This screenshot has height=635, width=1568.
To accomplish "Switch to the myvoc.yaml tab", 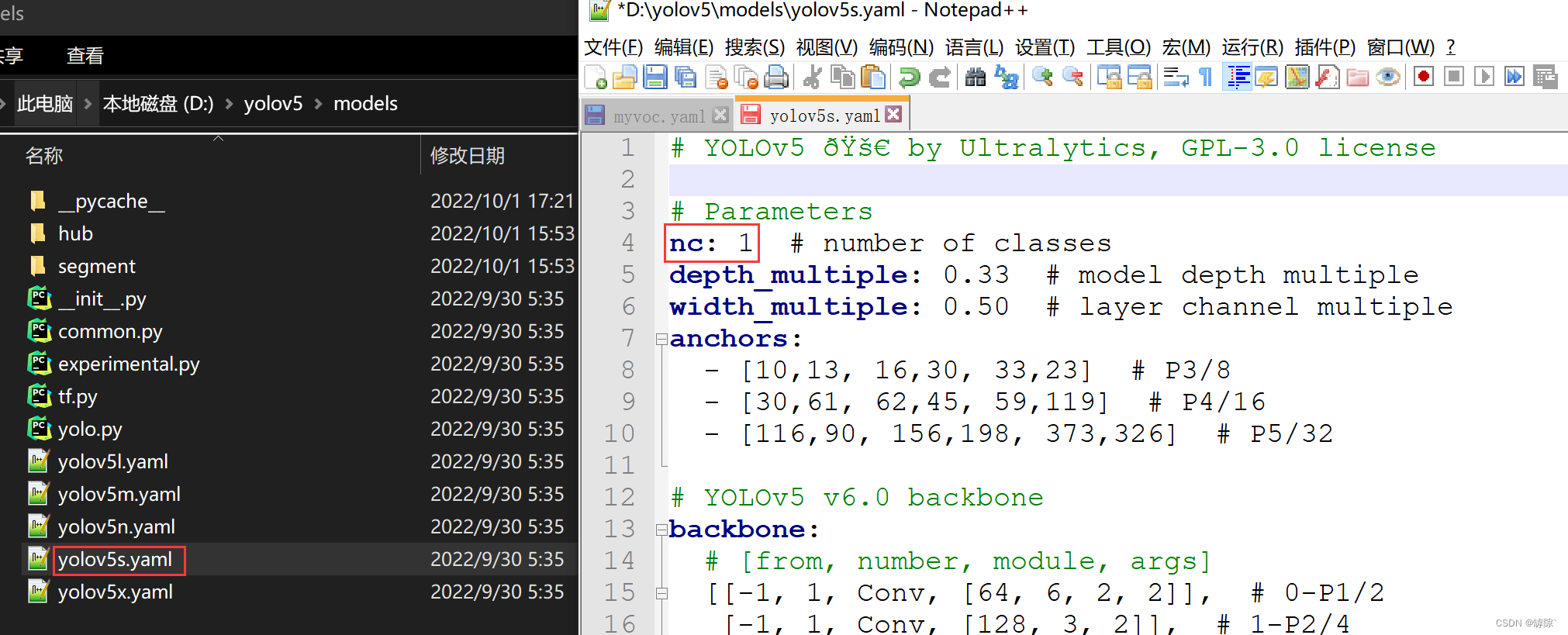I will (658, 116).
